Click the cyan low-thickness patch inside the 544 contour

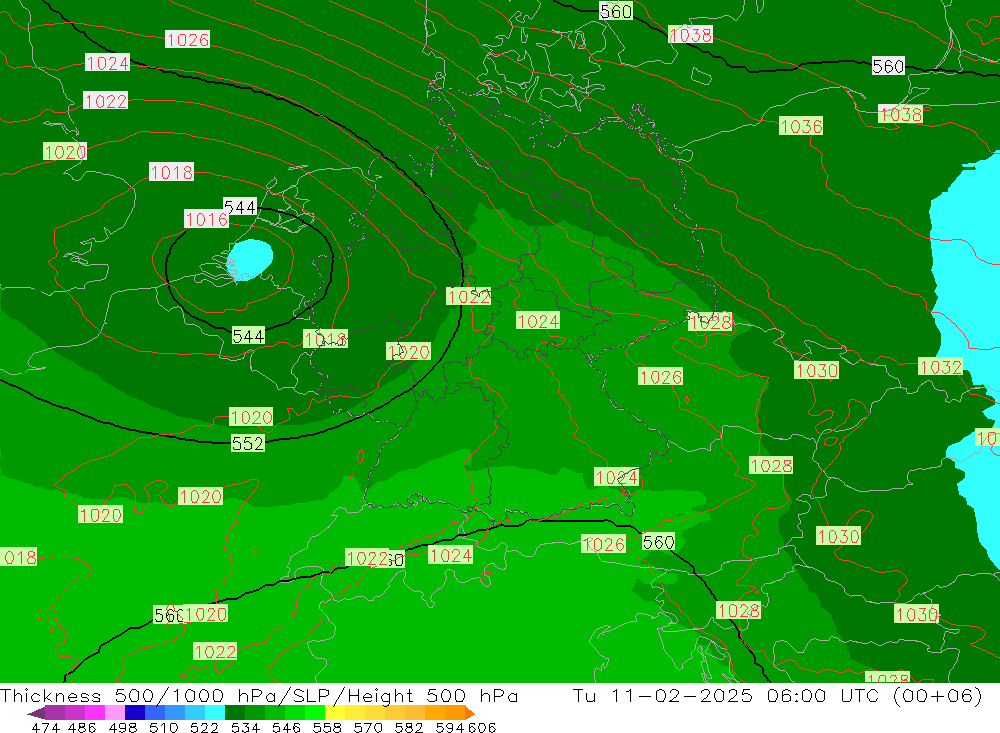(x=250, y=259)
